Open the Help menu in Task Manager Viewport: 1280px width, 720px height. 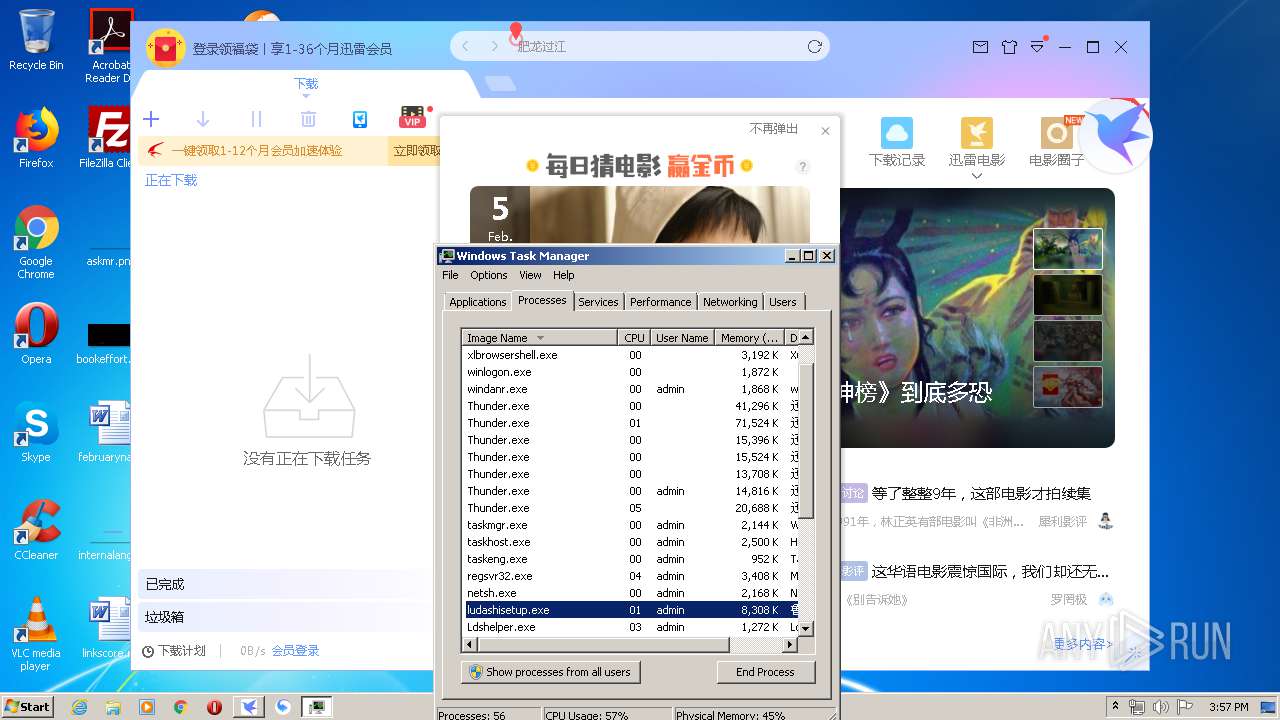click(x=564, y=275)
